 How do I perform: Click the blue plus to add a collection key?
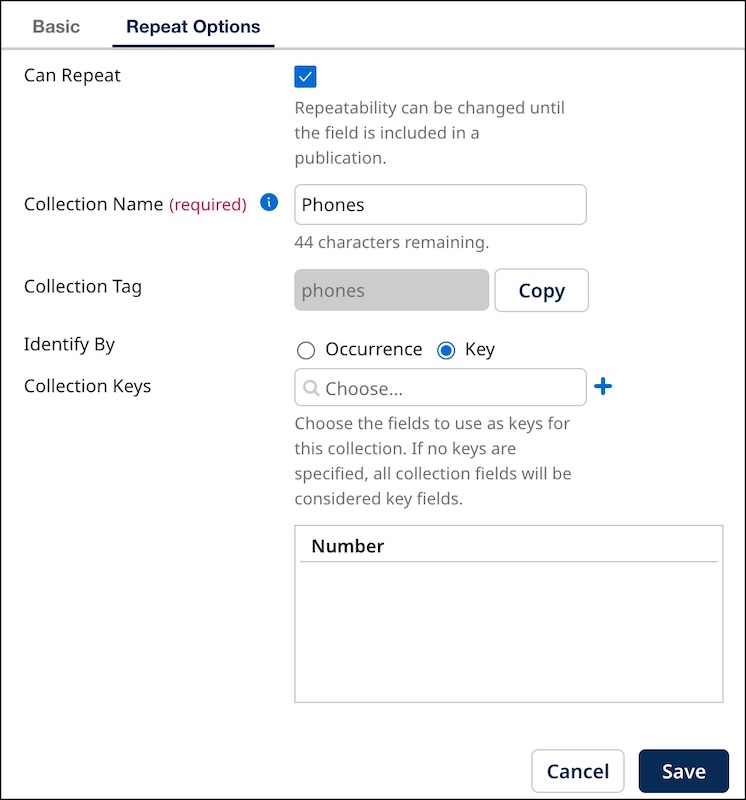[x=603, y=386]
